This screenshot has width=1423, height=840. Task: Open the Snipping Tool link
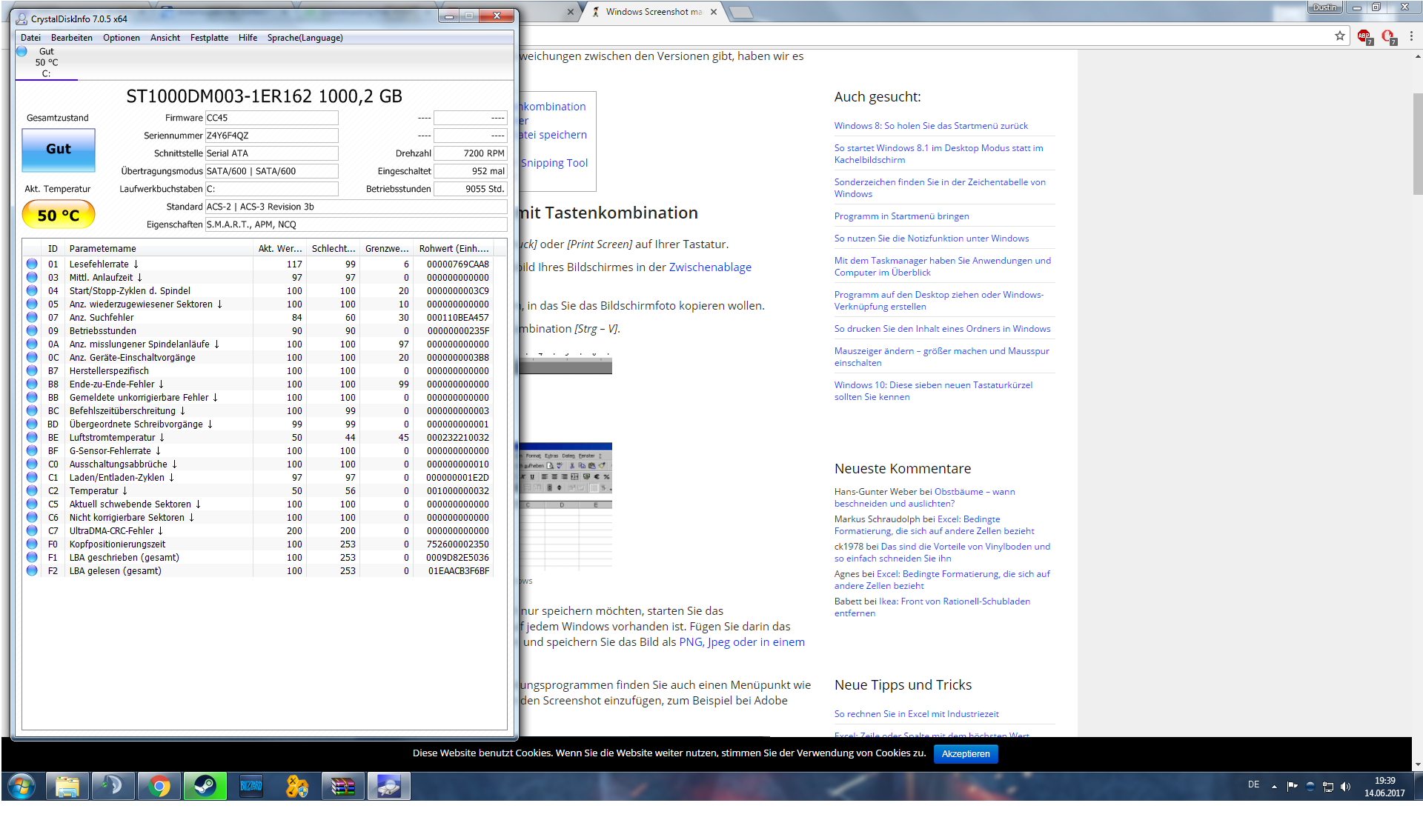coord(554,163)
